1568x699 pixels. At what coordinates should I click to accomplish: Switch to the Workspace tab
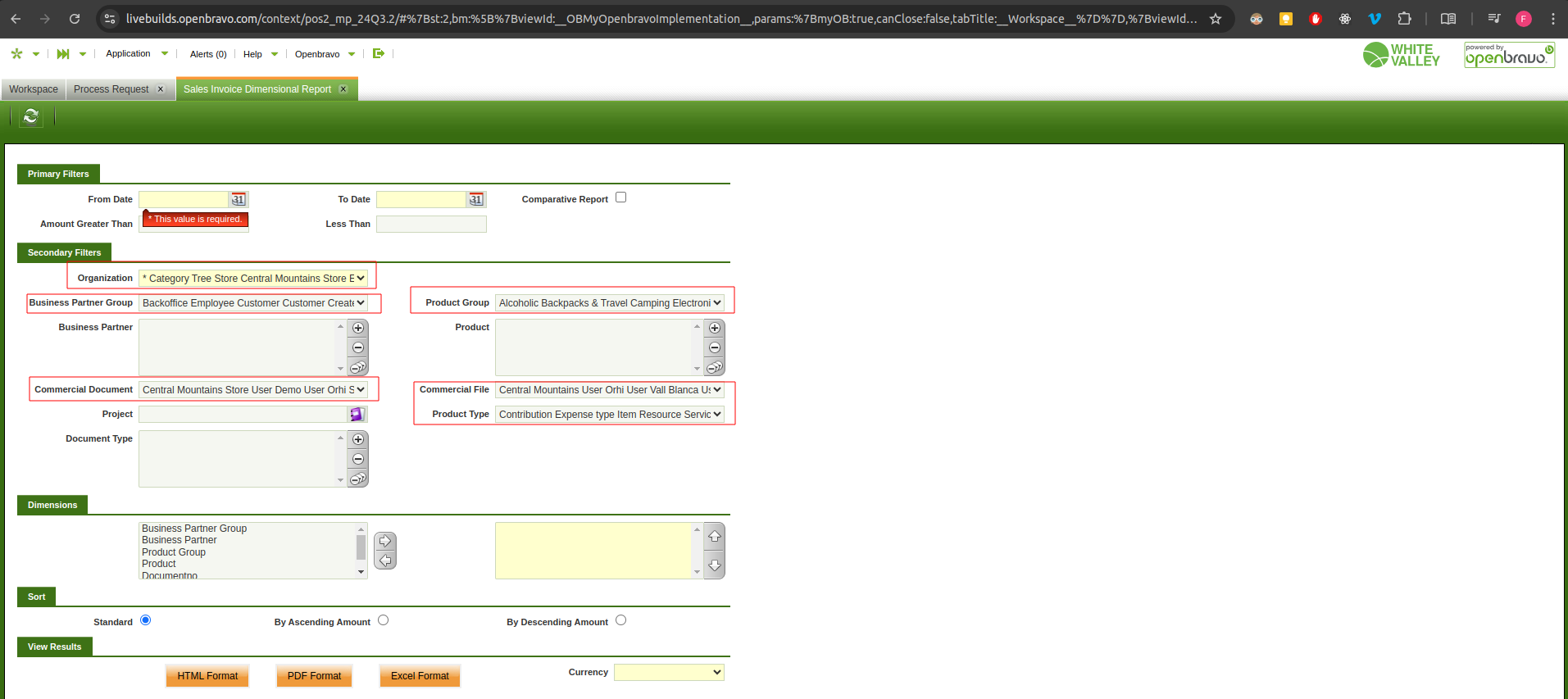click(x=34, y=89)
